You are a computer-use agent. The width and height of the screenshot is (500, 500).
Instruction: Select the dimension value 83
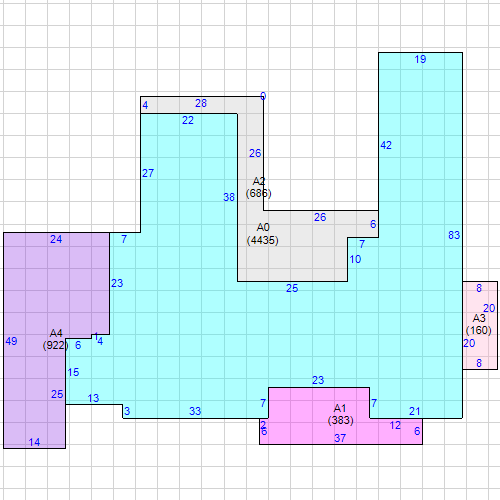point(454,235)
